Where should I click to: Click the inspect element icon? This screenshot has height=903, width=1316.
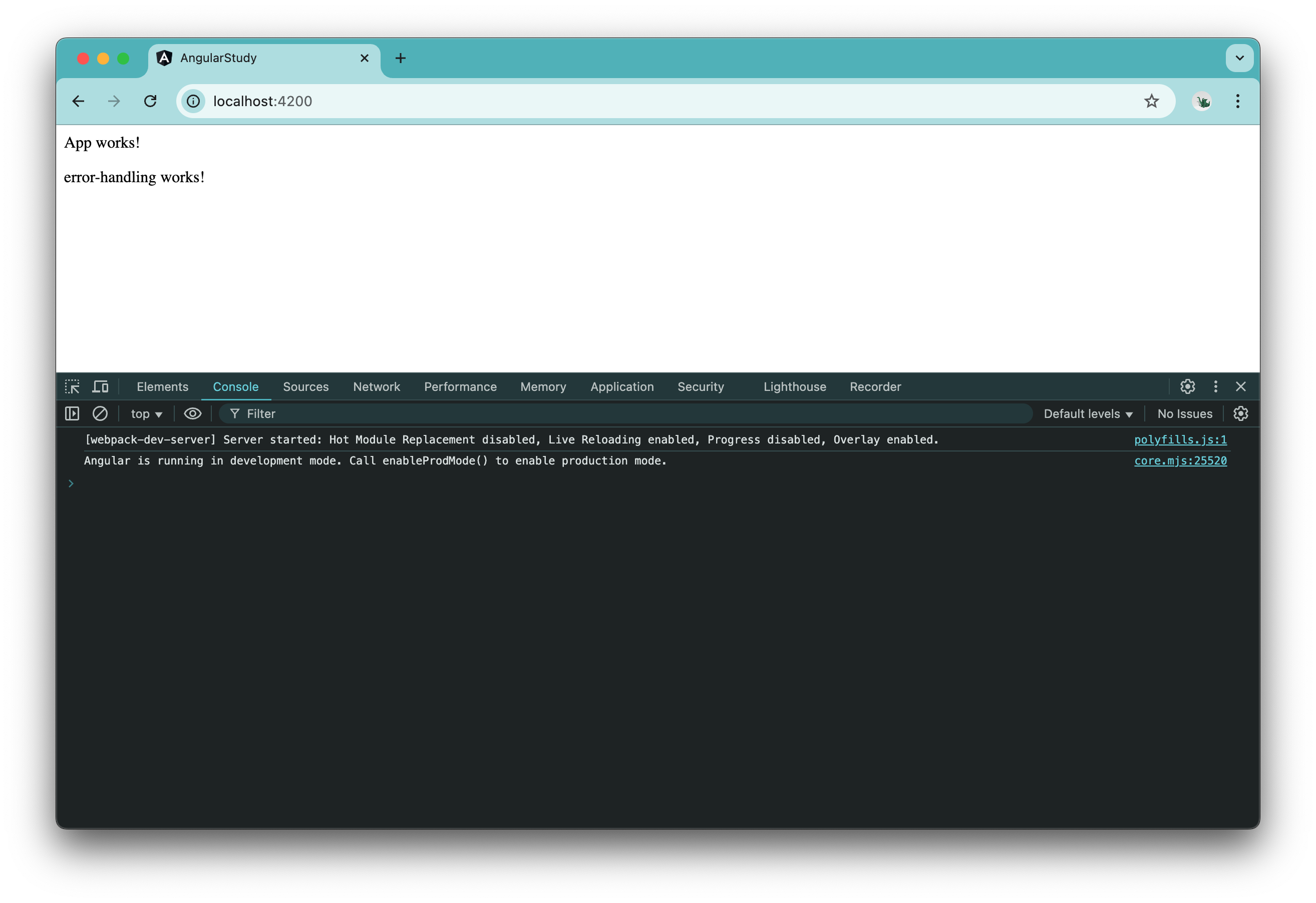point(75,386)
